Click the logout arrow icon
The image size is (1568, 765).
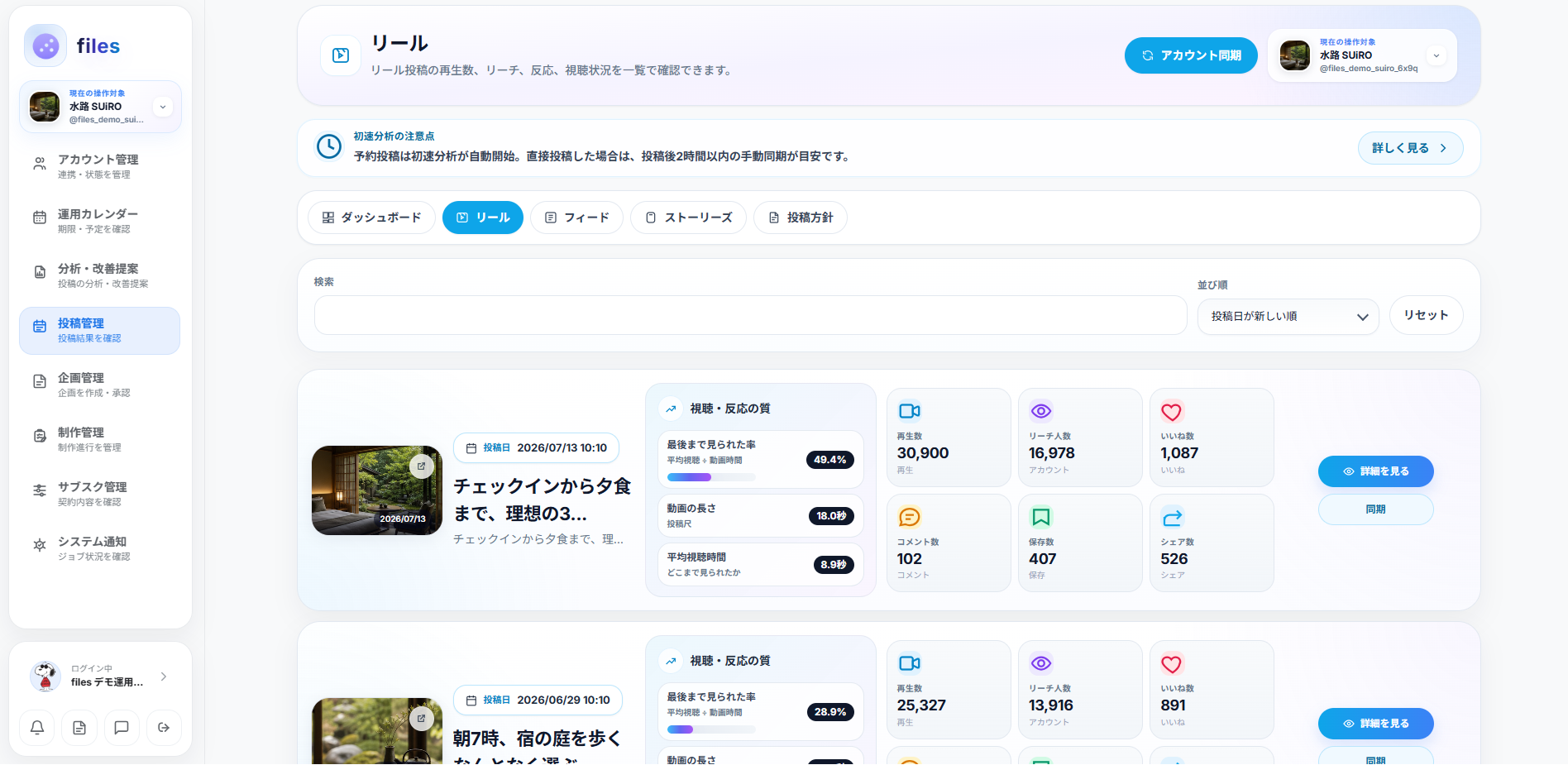(x=164, y=728)
